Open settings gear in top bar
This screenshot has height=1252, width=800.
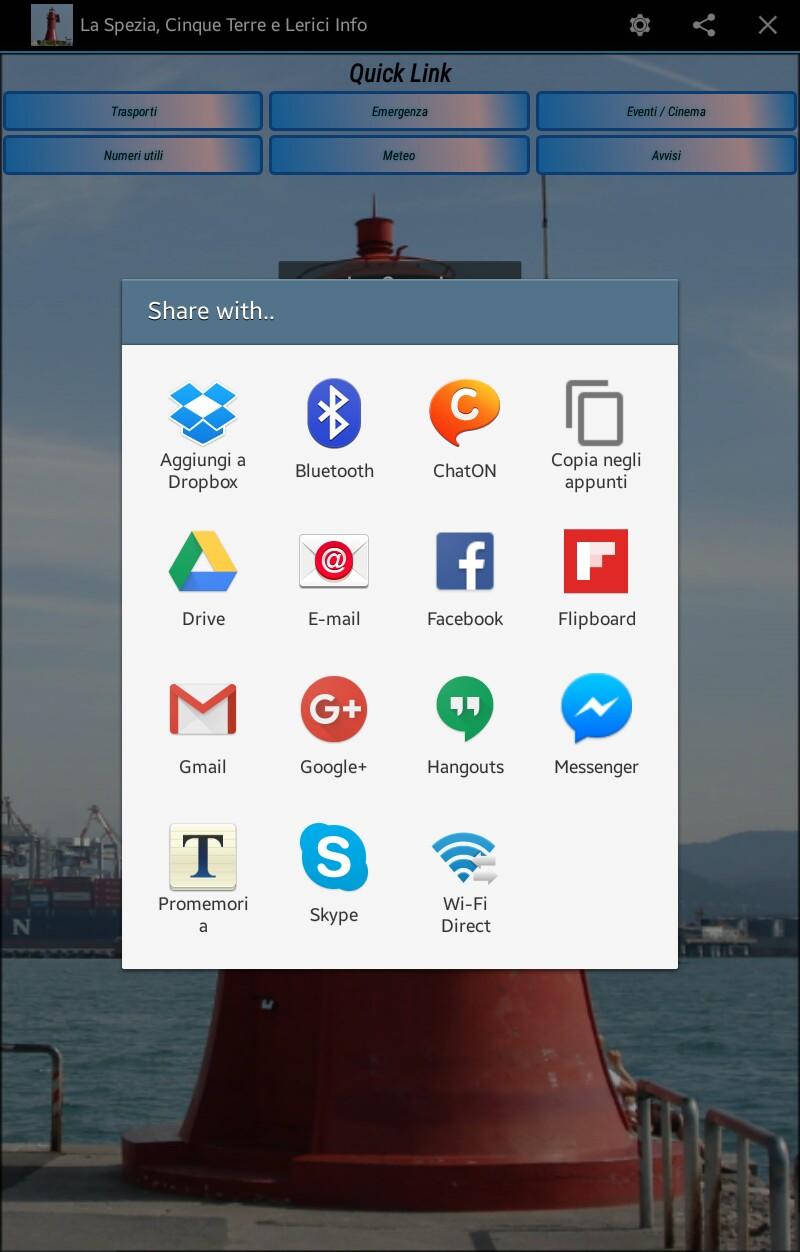640,25
